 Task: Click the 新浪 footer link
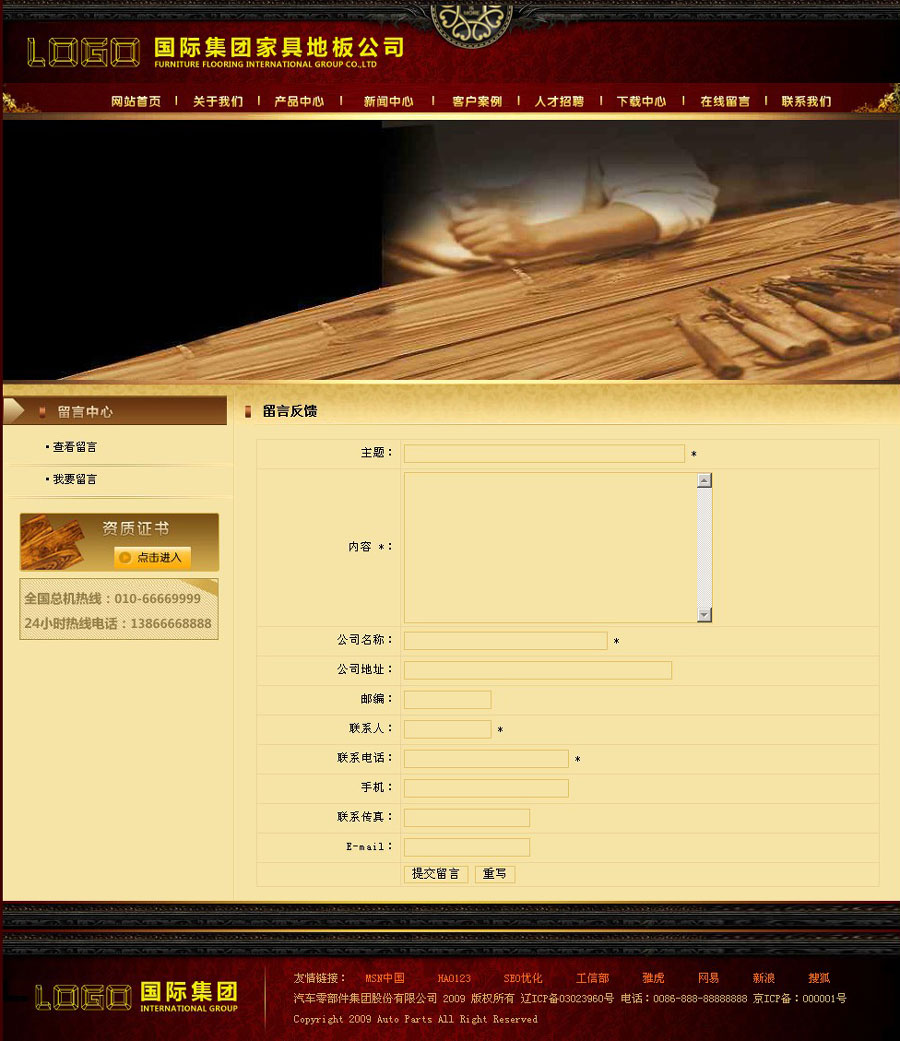(764, 978)
